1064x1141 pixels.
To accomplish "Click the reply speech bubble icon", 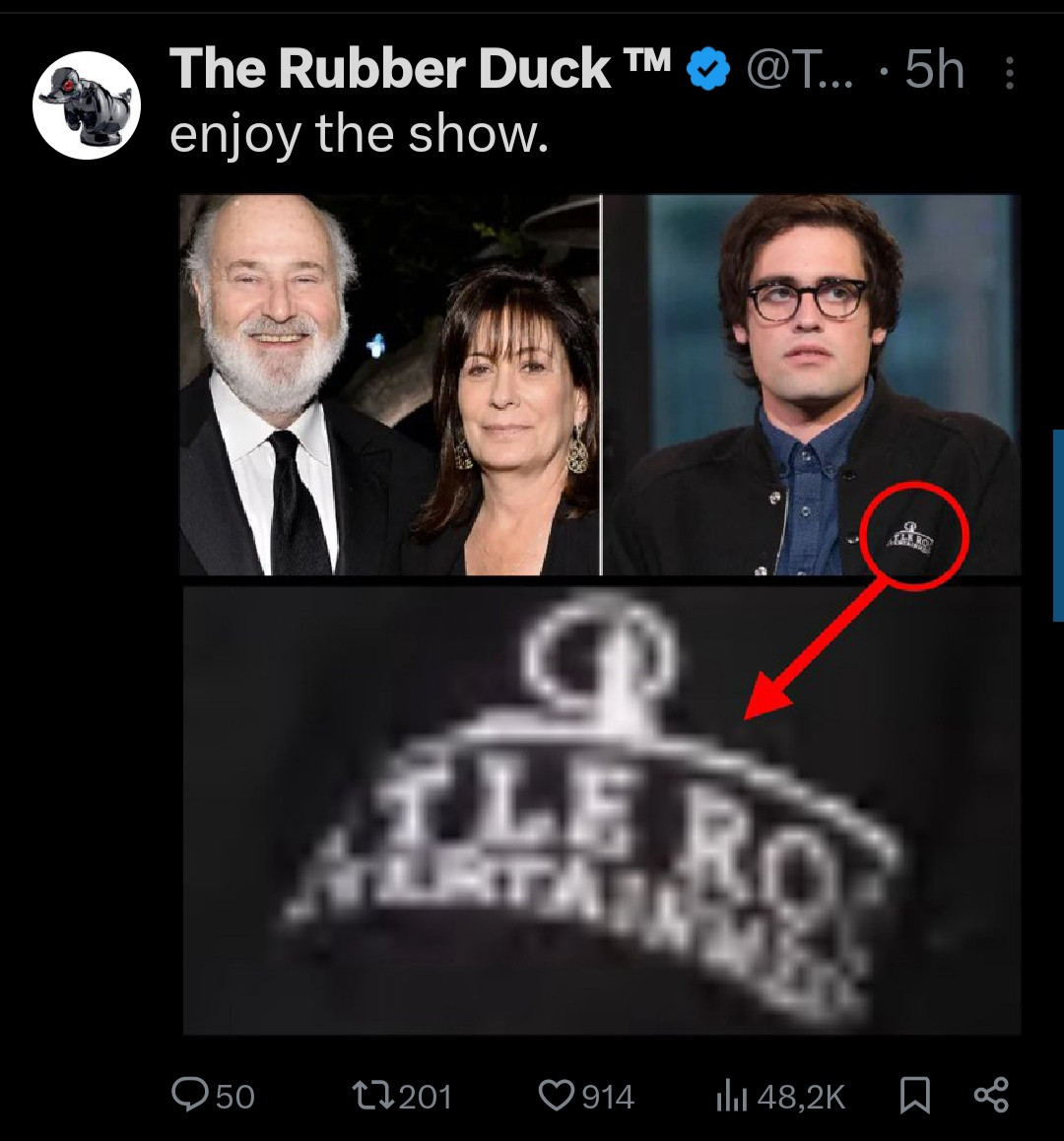I will (x=187, y=1094).
